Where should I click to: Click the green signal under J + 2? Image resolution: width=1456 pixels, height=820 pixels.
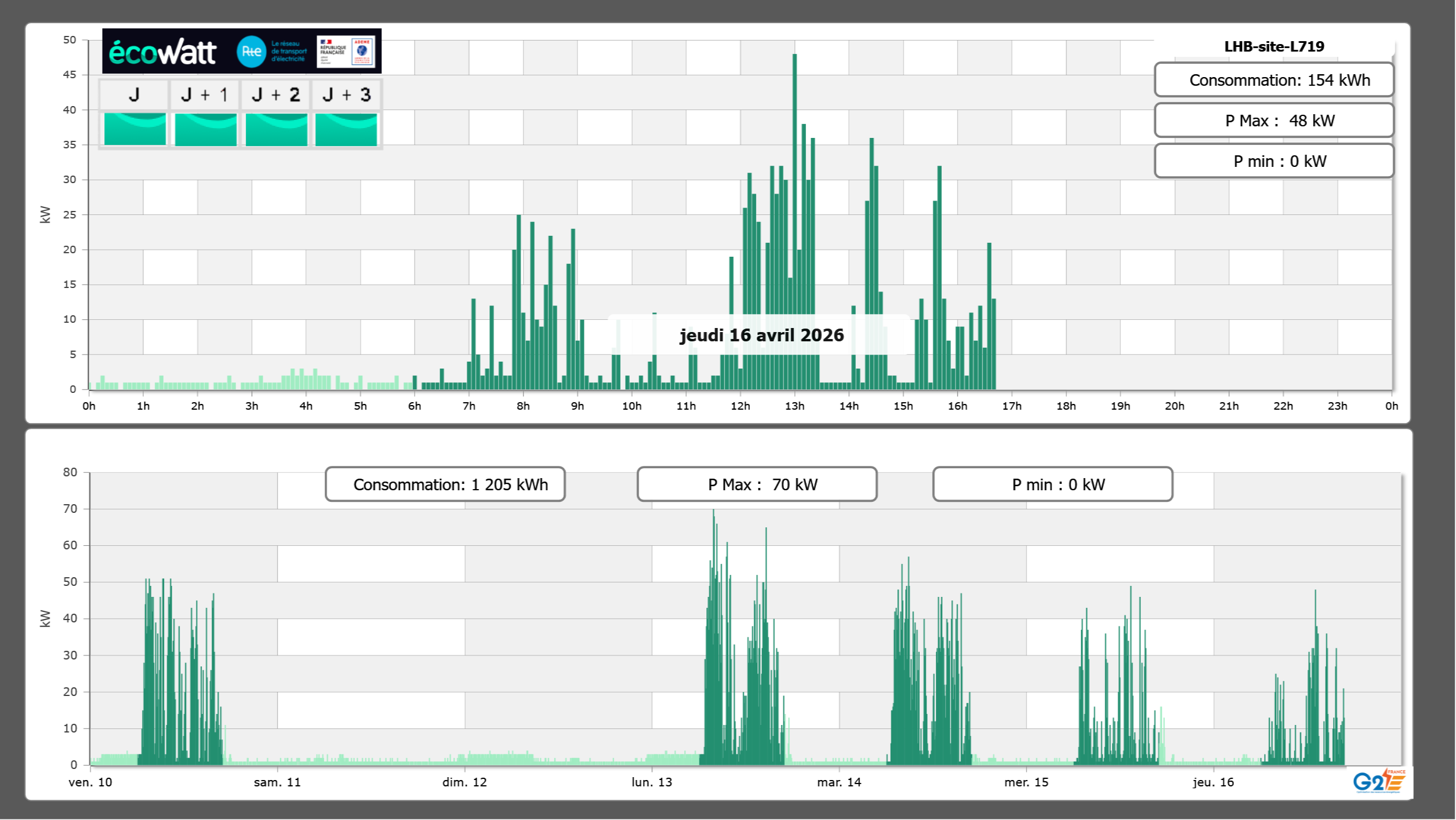(x=276, y=129)
